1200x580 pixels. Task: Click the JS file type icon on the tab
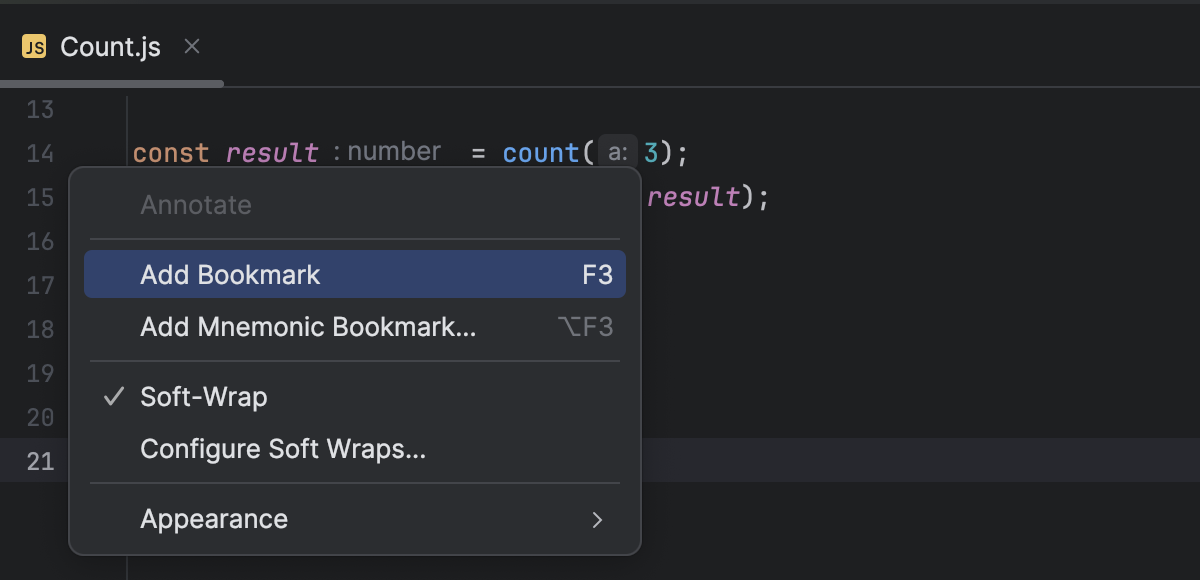[x=35, y=45]
